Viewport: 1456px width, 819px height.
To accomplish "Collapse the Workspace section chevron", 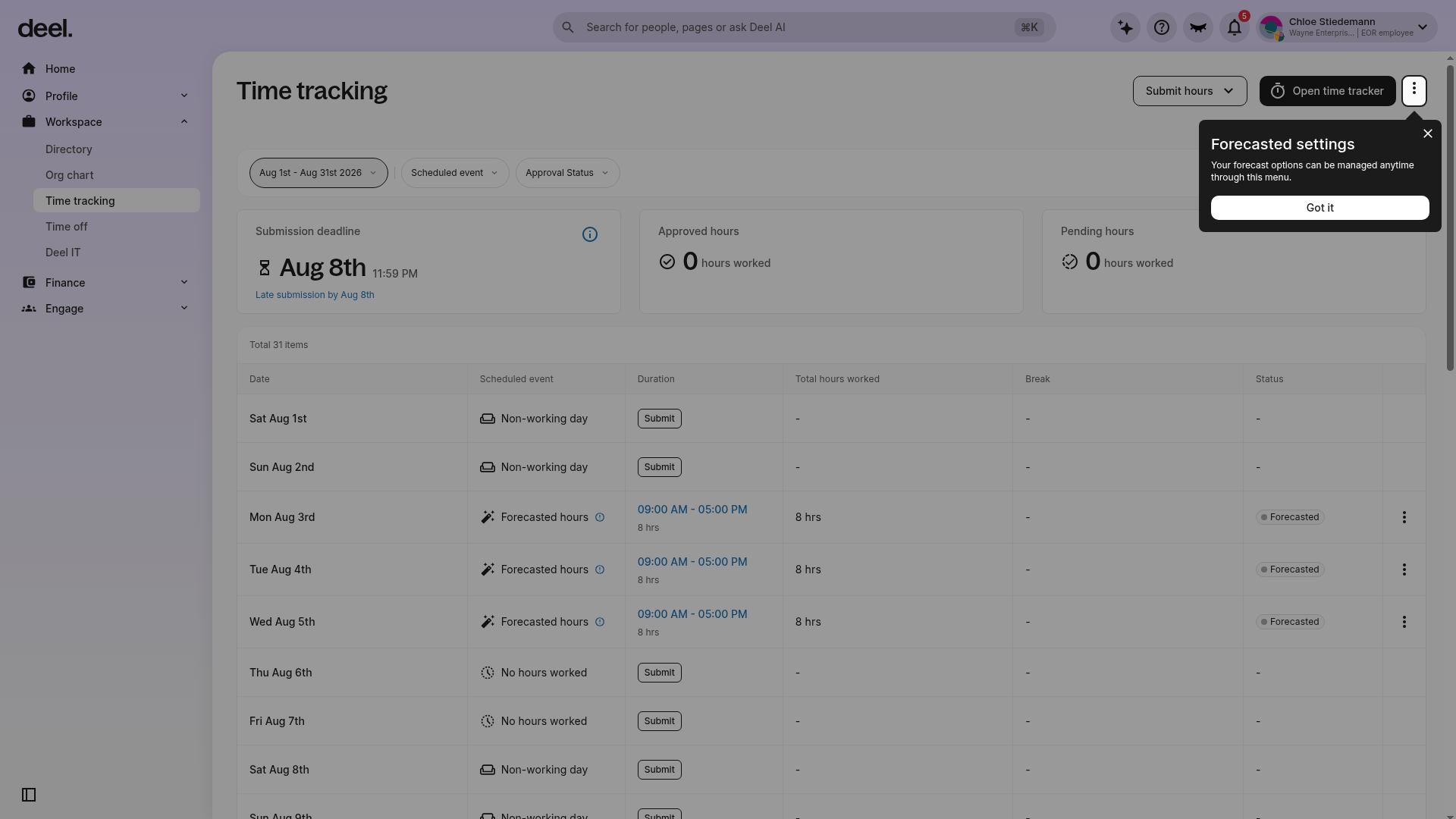I will [184, 121].
